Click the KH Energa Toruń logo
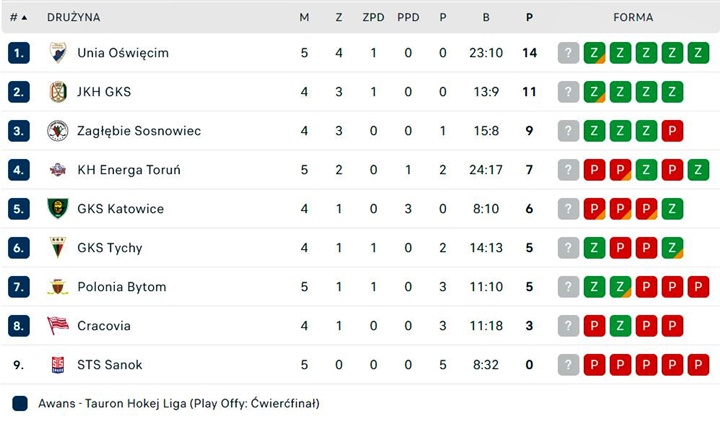The height and width of the screenshot is (421, 720). (x=58, y=170)
